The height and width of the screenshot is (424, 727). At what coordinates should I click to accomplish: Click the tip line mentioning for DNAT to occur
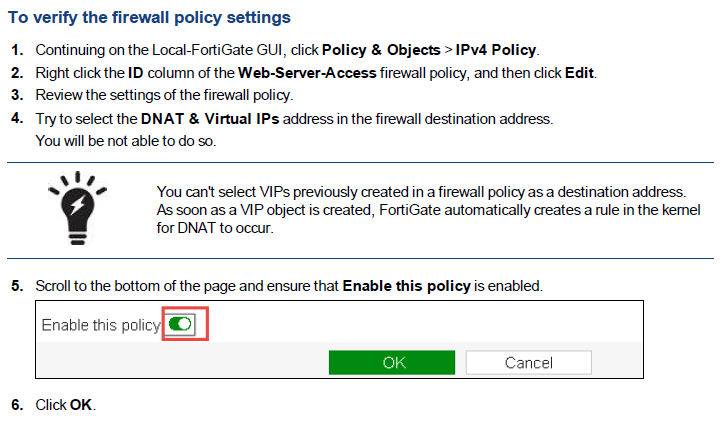point(215,227)
